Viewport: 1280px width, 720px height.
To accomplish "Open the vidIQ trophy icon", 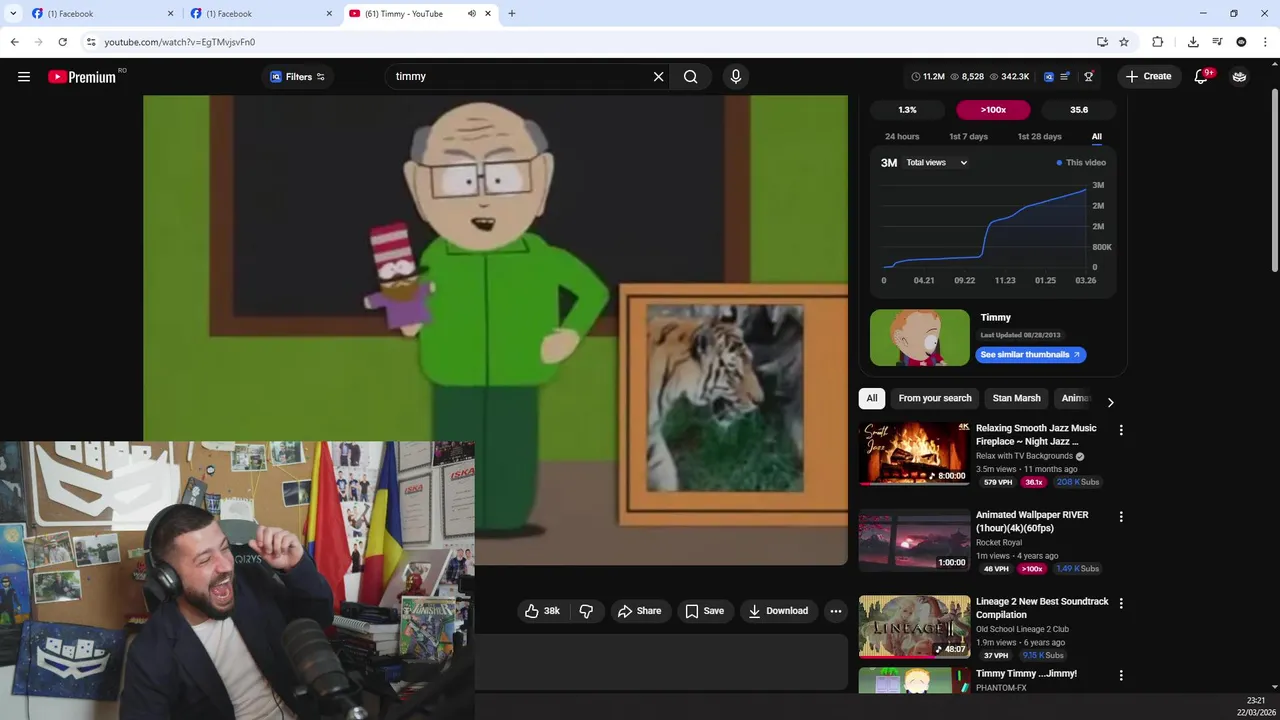I will coord(1089,77).
